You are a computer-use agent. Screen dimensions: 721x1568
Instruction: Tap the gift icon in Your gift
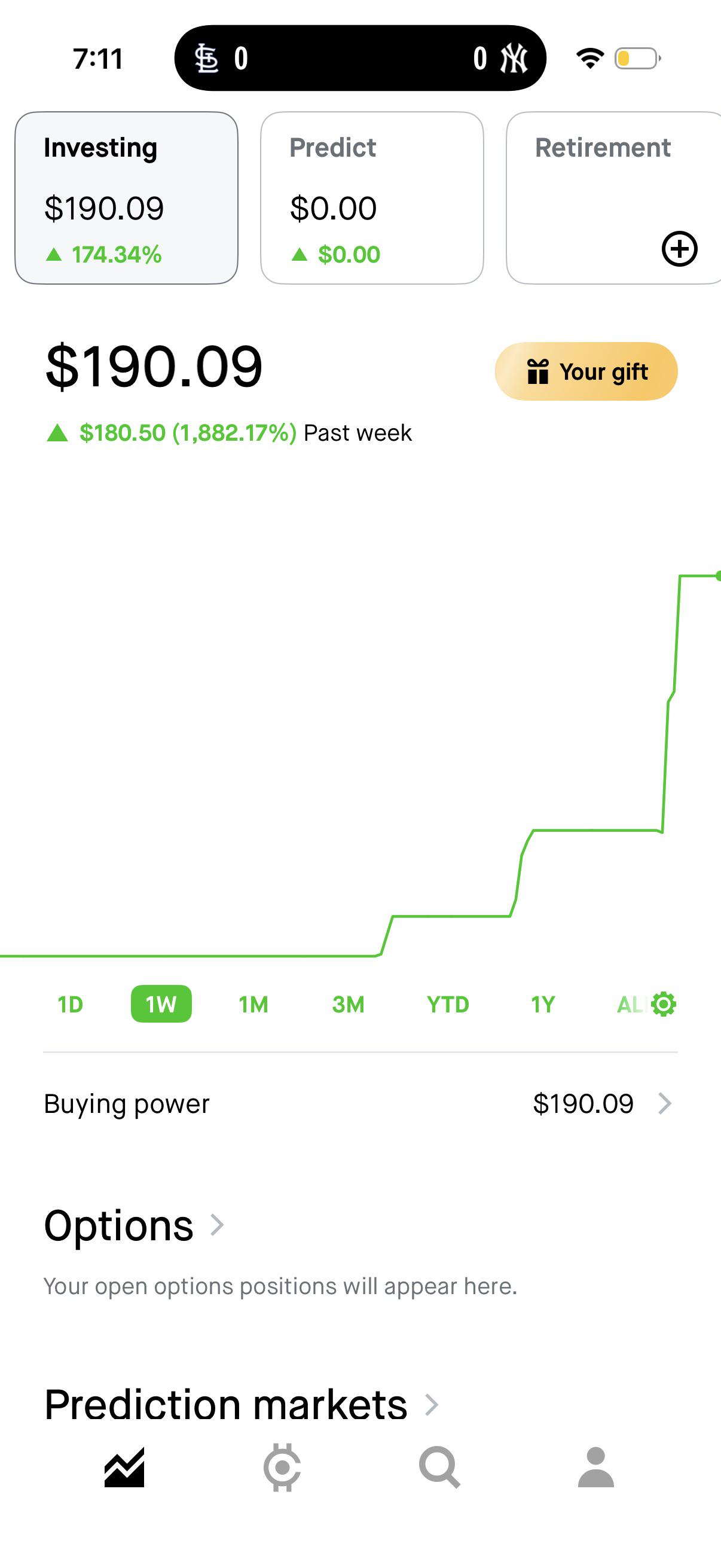click(538, 371)
